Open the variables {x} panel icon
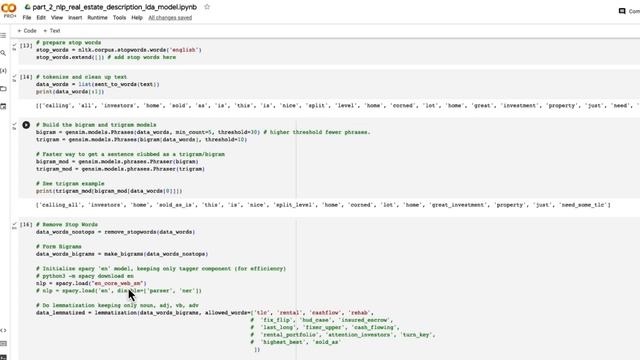 coord(3,71)
